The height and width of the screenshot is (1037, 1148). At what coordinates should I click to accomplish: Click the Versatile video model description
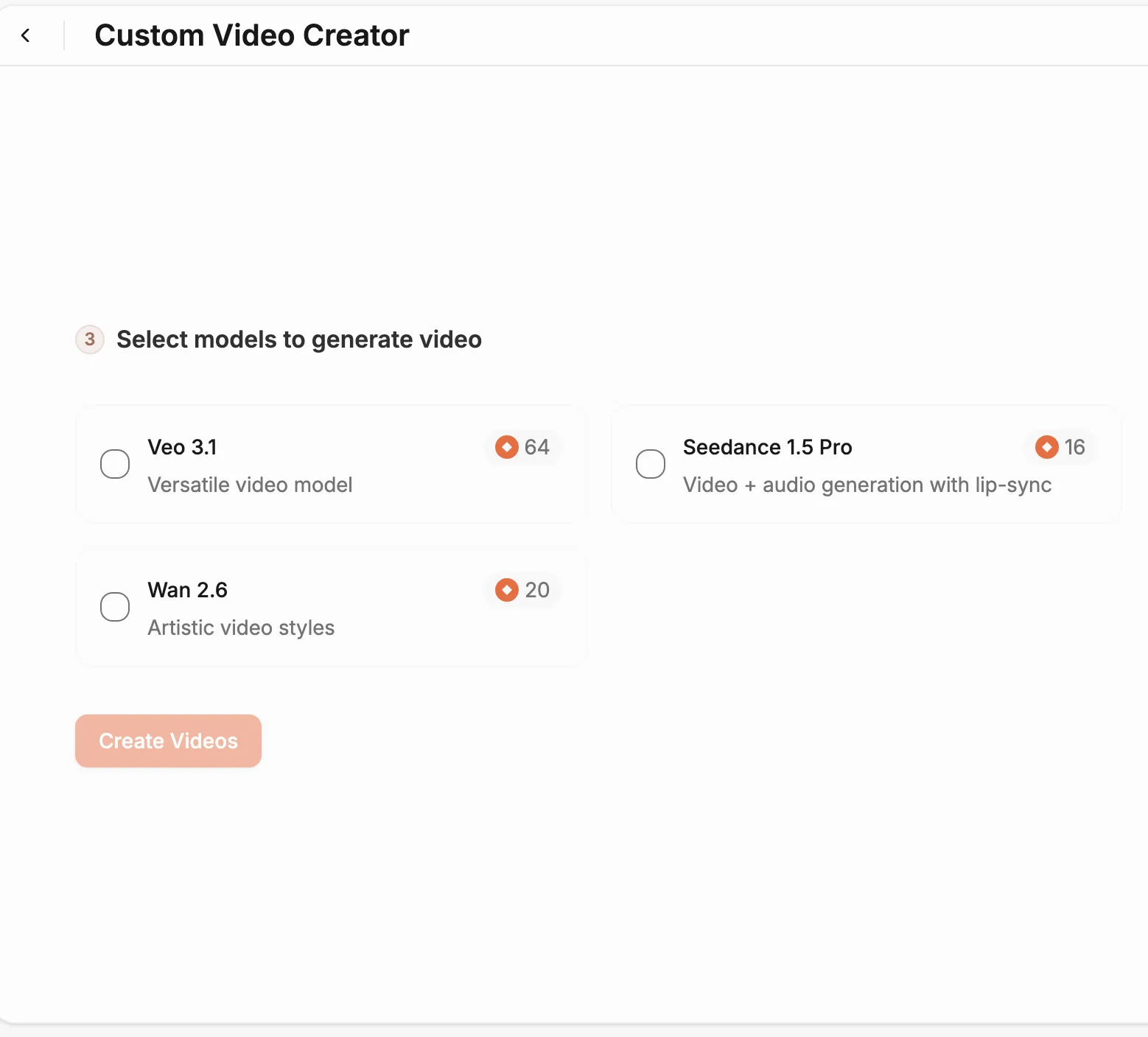point(250,485)
